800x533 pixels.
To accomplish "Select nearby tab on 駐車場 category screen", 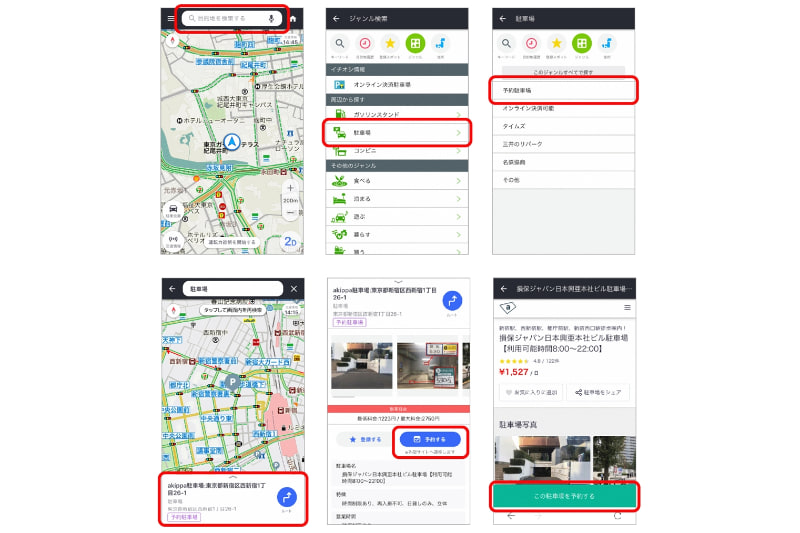I will coord(607,44).
